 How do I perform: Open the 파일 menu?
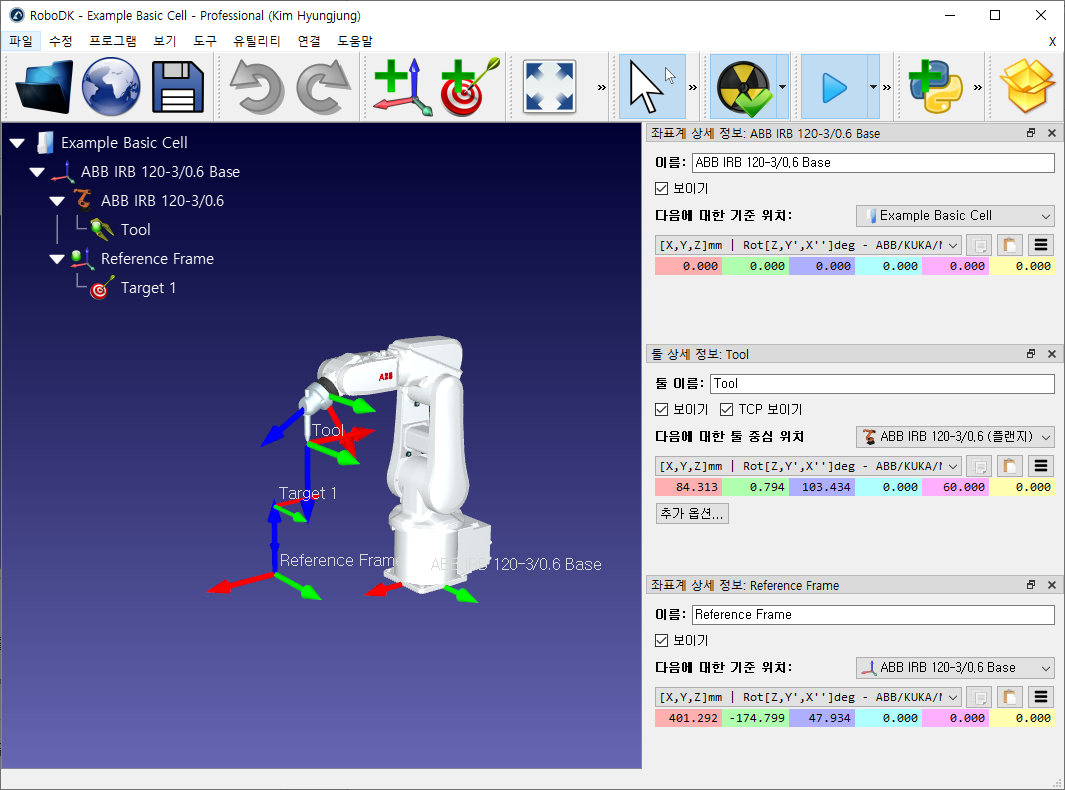(x=21, y=41)
